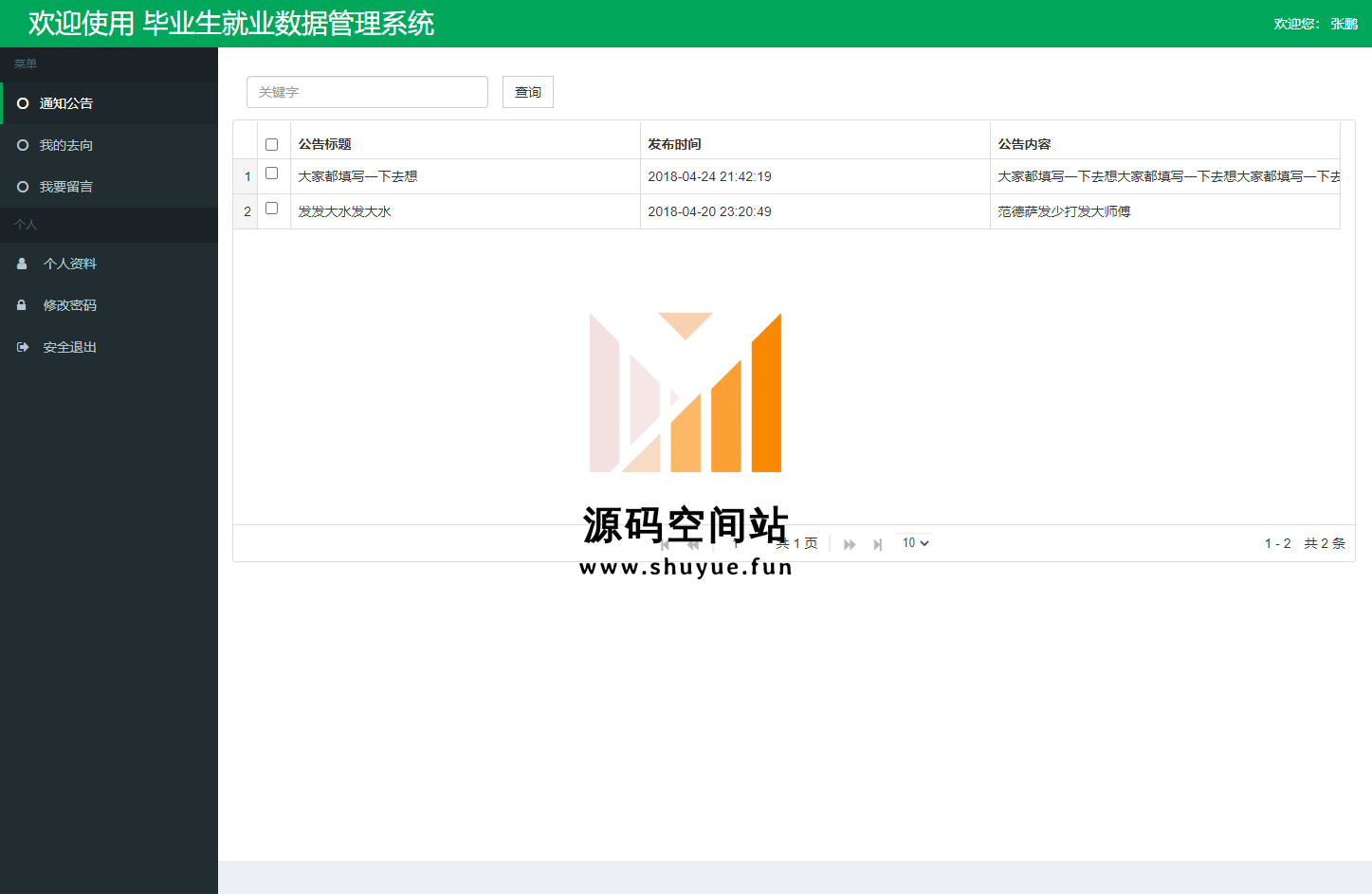Screen dimensions: 1372x894
Task: Select the 2018-04-24 21:42:19 date cell
Action: point(709,176)
